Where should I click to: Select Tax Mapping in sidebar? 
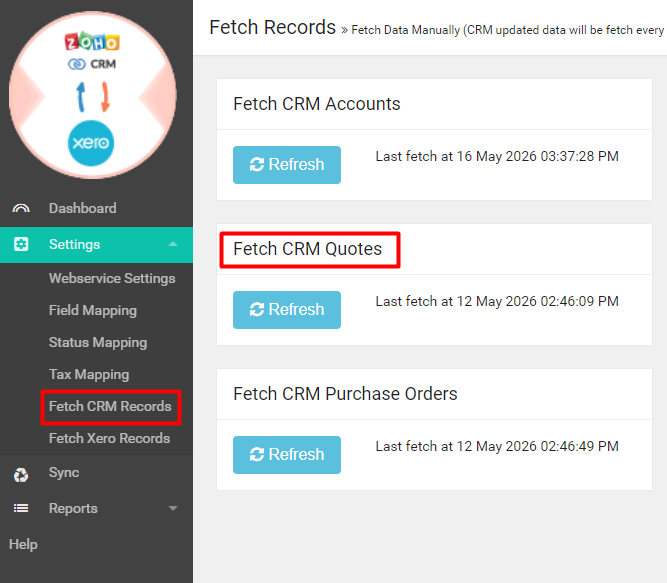tap(89, 375)
